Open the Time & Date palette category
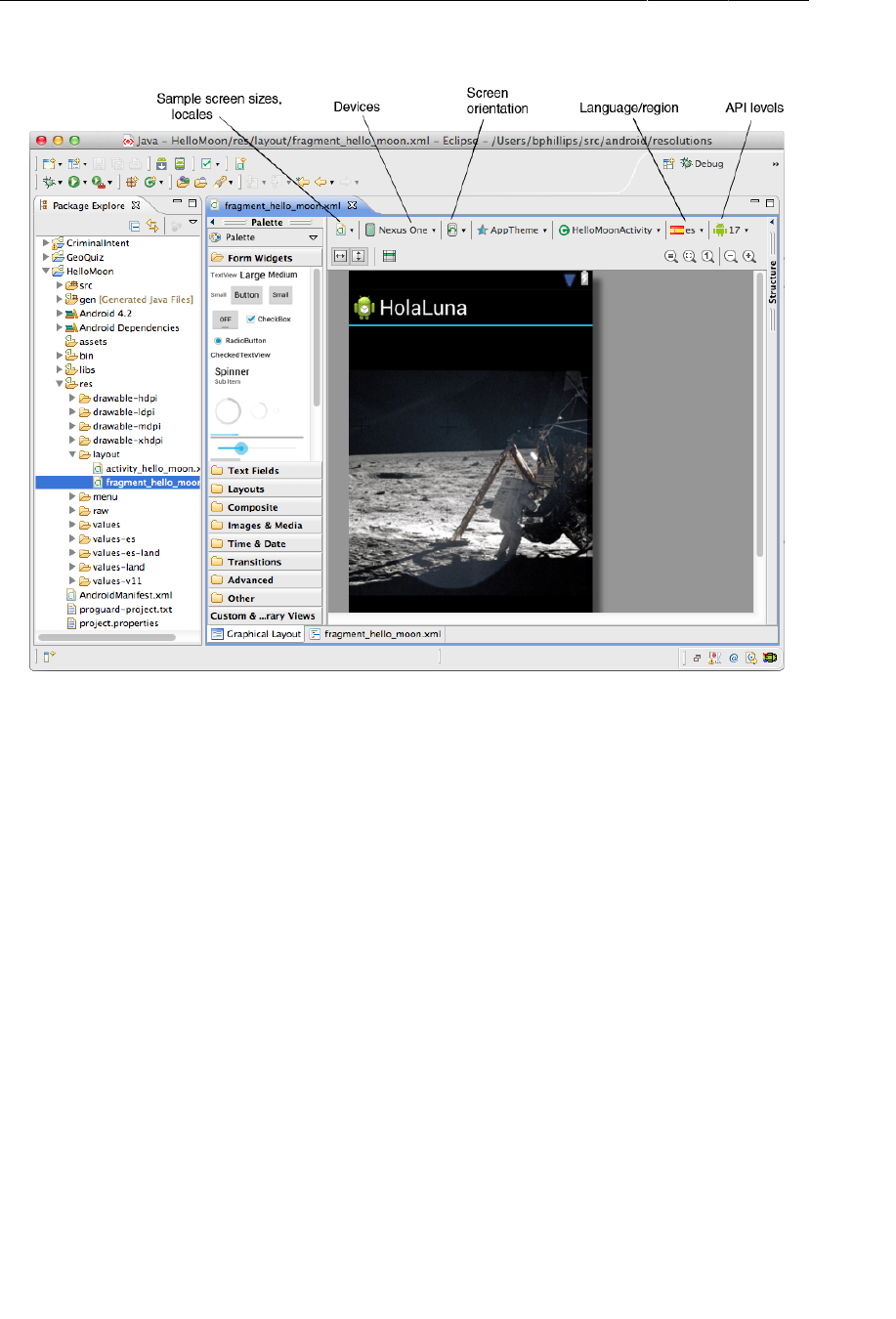This screenshot has height=1319, width=896. tap(265, 544)
